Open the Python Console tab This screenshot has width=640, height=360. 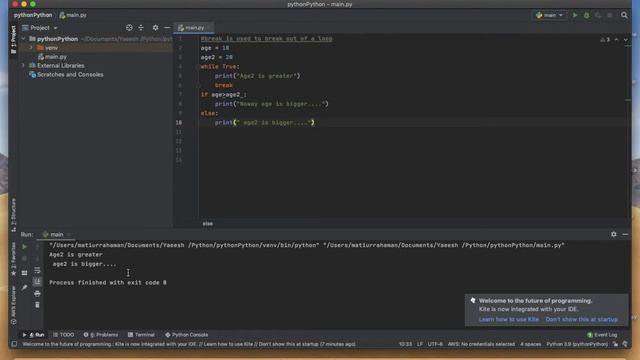tap(187, 335)
